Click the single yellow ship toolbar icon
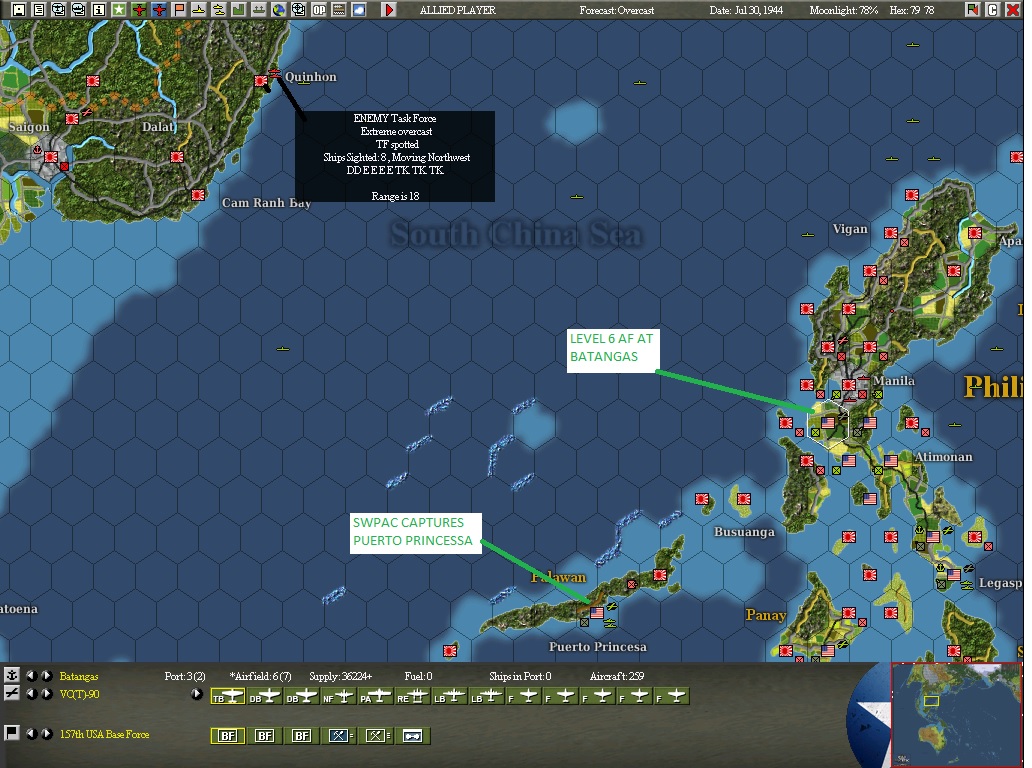1032x768 pixels. click(199, 10)
